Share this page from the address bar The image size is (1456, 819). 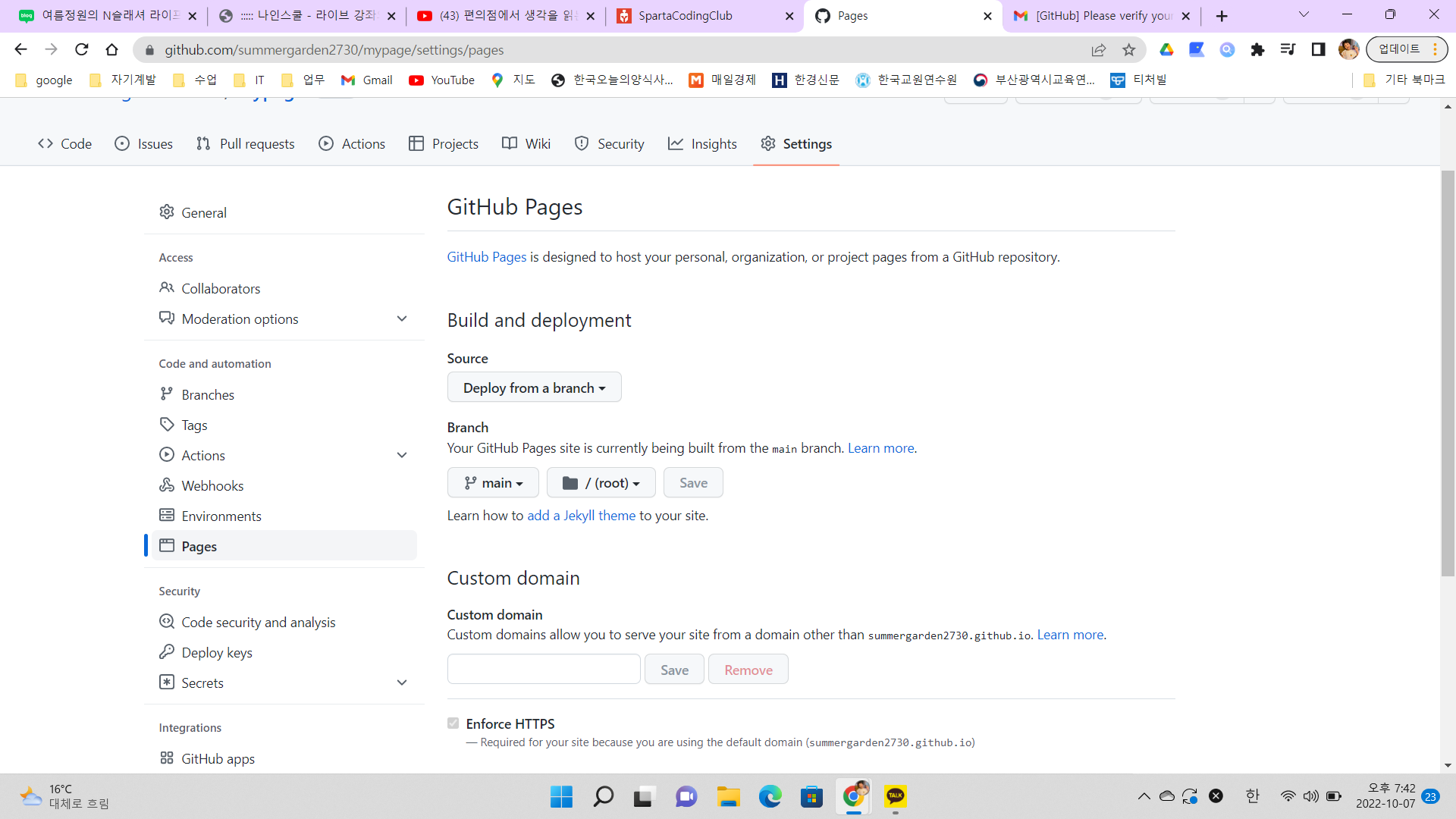click(x=1099, y=49)
